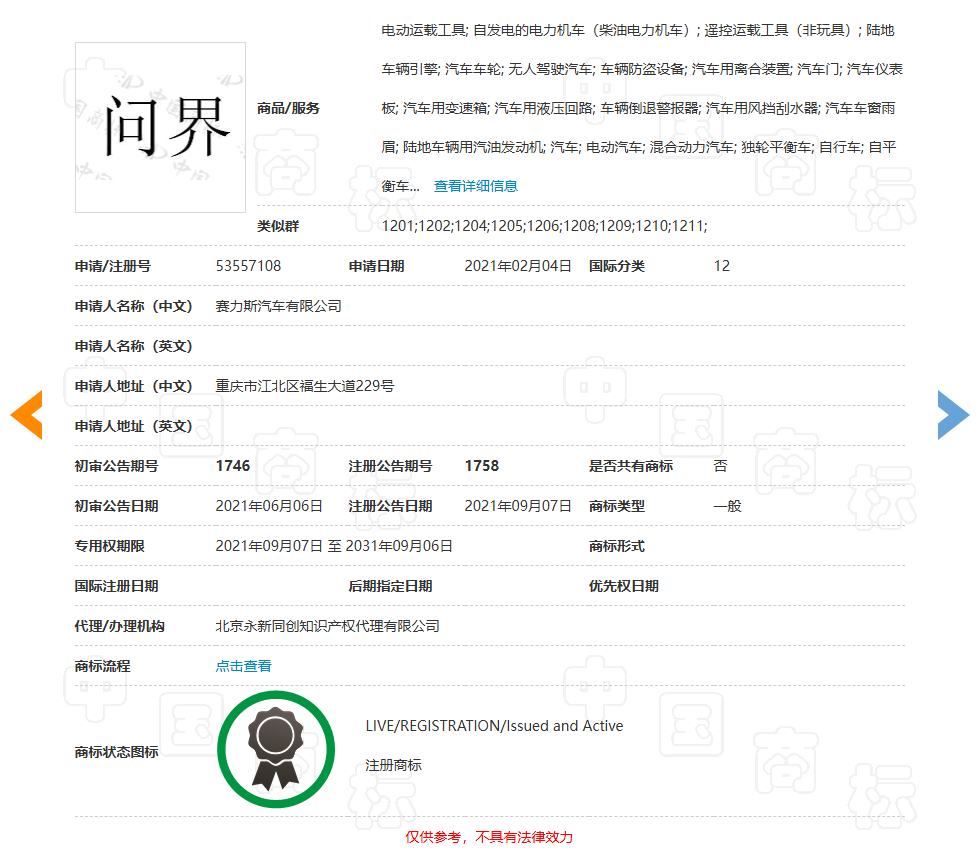Click the 初审公告日期 label
This screenshot has width=978, height=863.
117,506
